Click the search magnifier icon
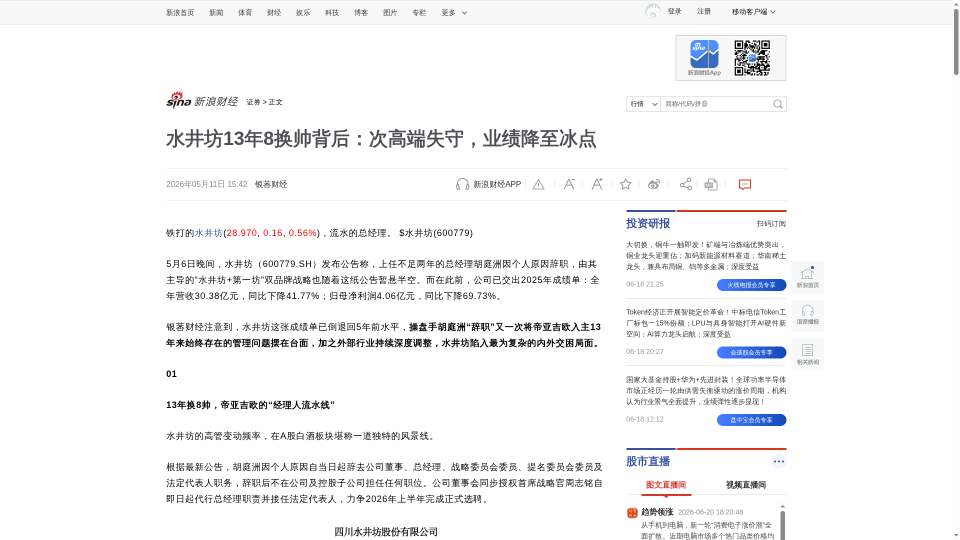This screenshot has width=960, height=540. [x=778, y=104]
